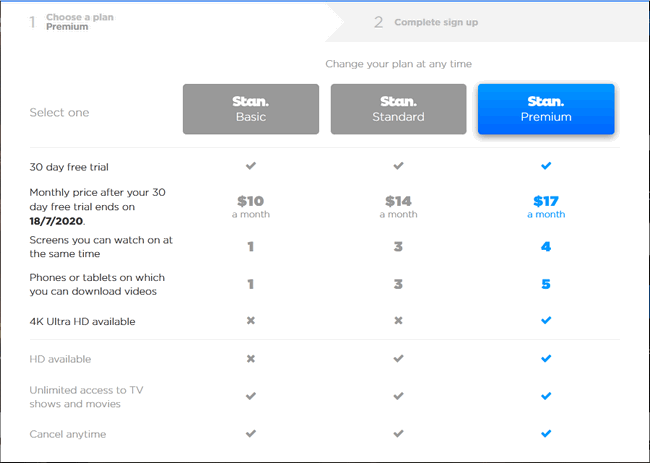This screenshot has width=650, height=463.
Task: Click Premium plan Cancel anytime checkmark
Action: [546, 433]
